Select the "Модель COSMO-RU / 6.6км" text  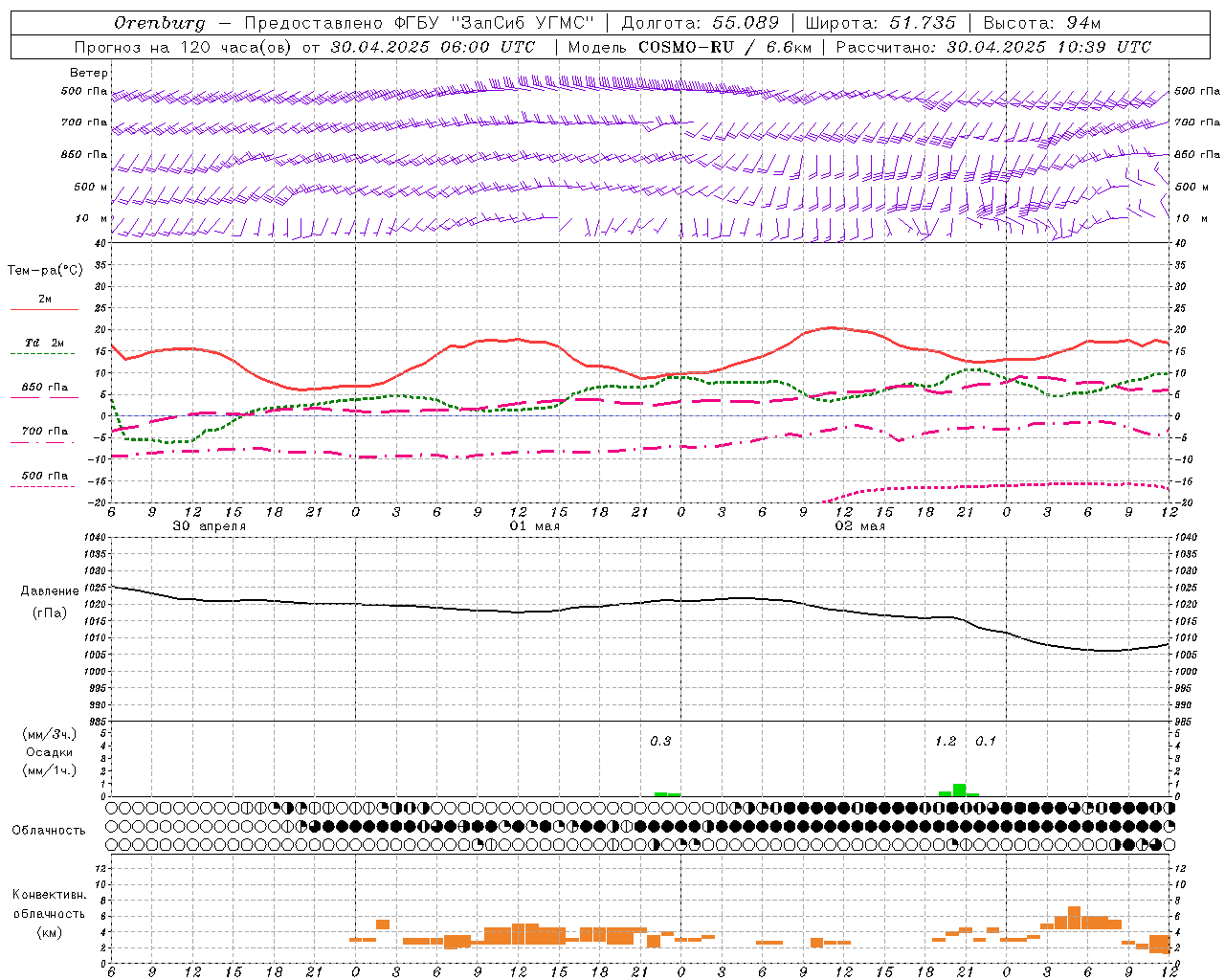[x=690, y=47]
